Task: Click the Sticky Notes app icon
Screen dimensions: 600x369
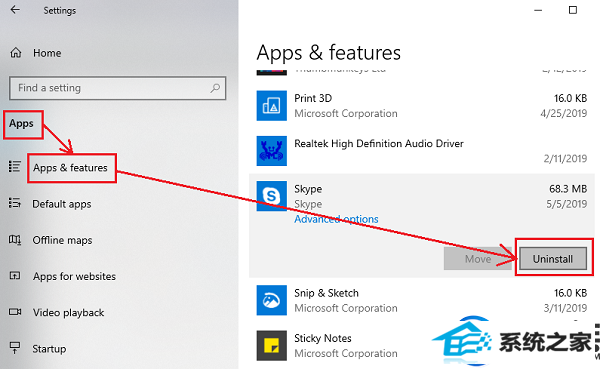Action: (271, 346)
